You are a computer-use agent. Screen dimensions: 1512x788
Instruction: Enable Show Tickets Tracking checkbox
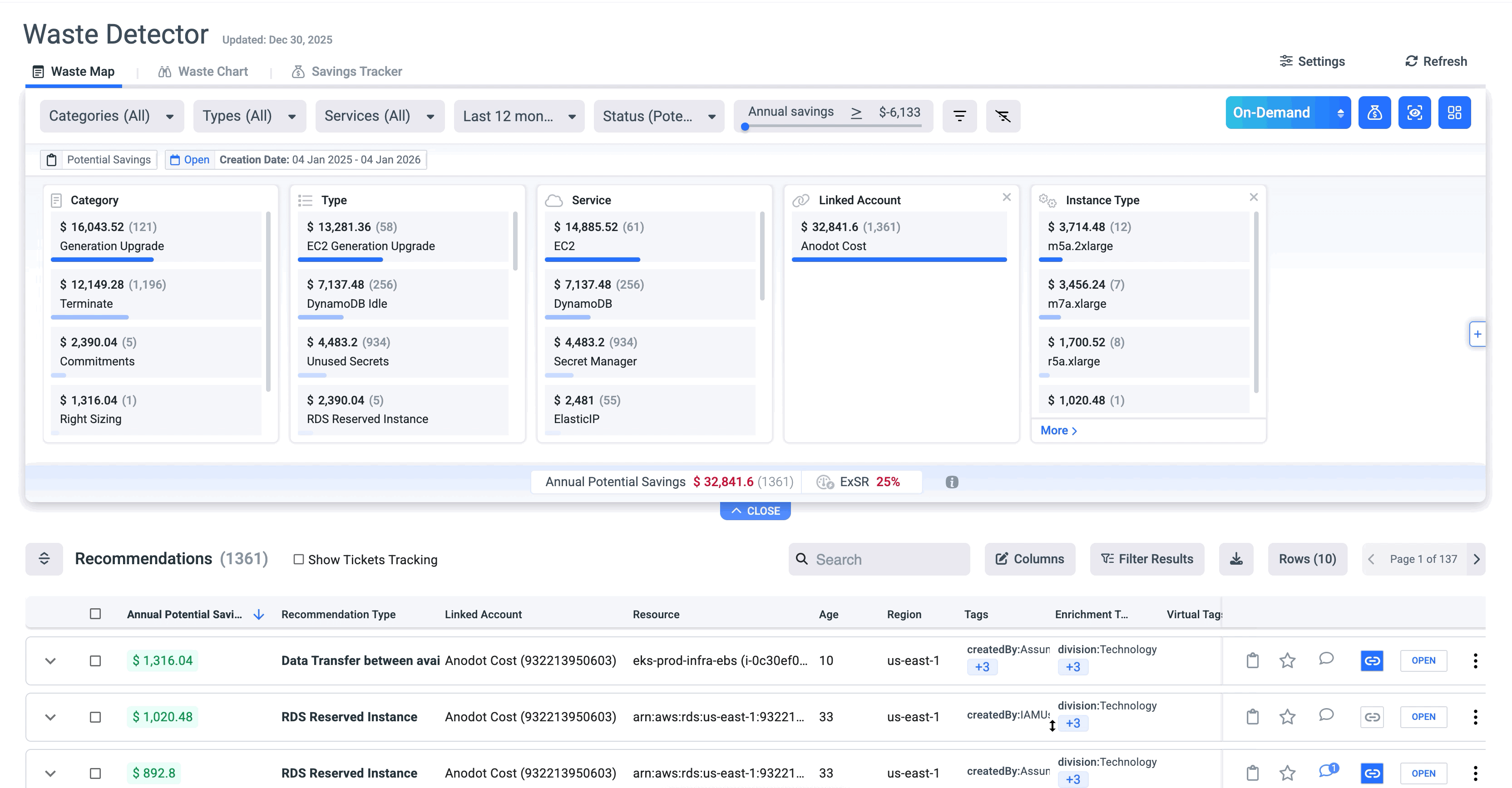click(299, 559)
